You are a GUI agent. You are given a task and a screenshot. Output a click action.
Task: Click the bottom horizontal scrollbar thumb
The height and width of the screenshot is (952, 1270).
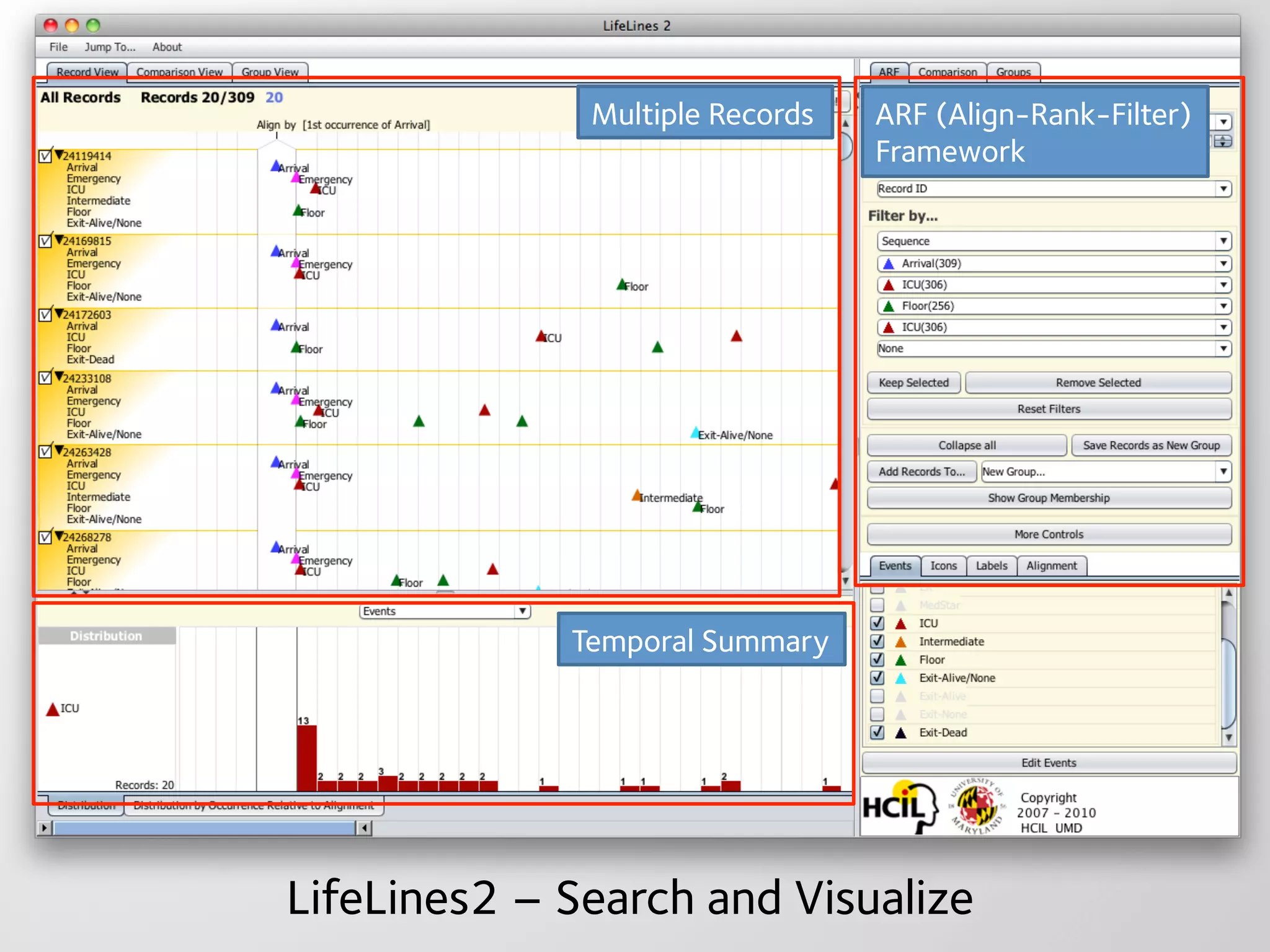pyautogui.click(x=204, y=827)
